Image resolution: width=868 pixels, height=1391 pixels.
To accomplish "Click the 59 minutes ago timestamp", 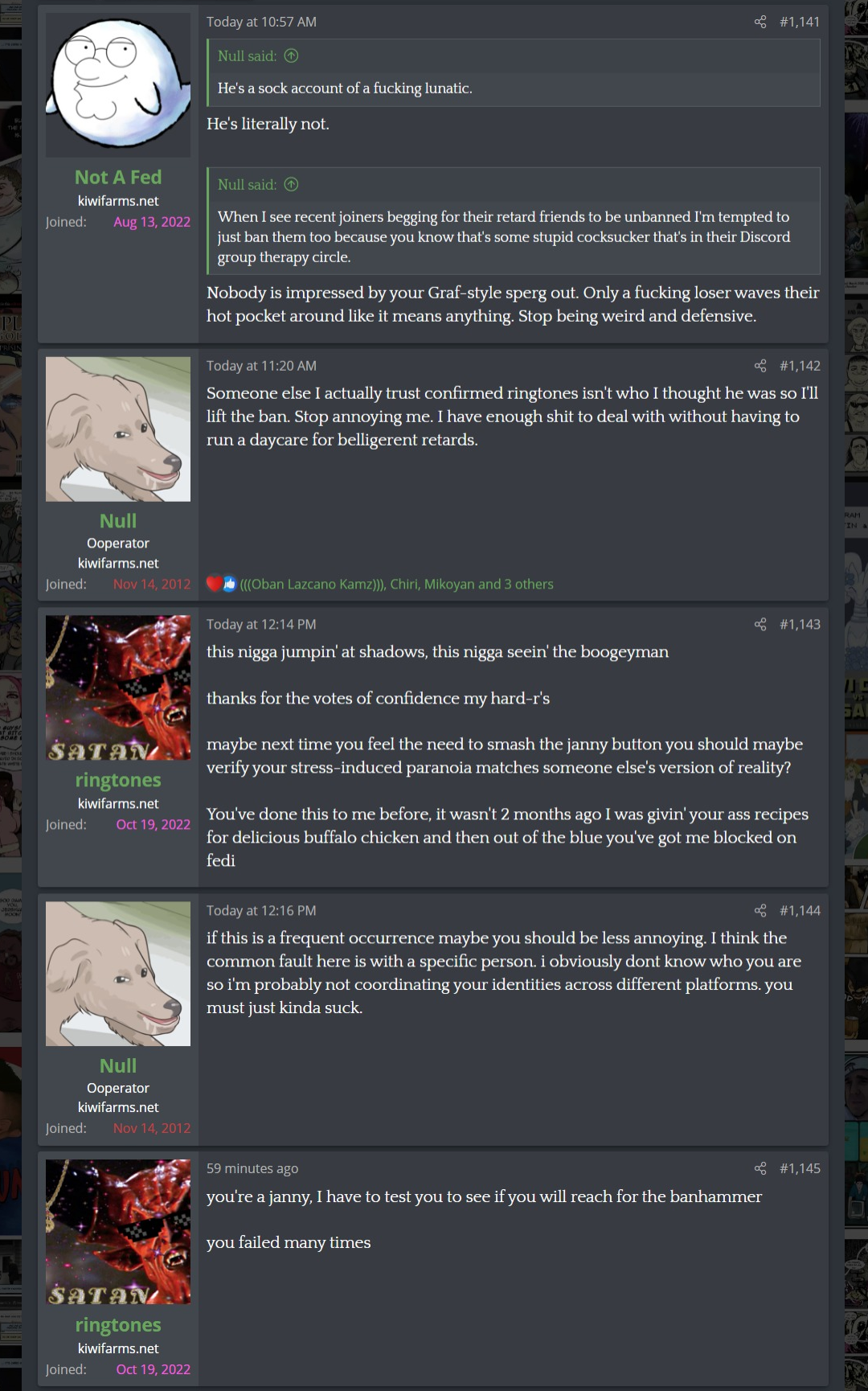I will [x=252, y=1169].
